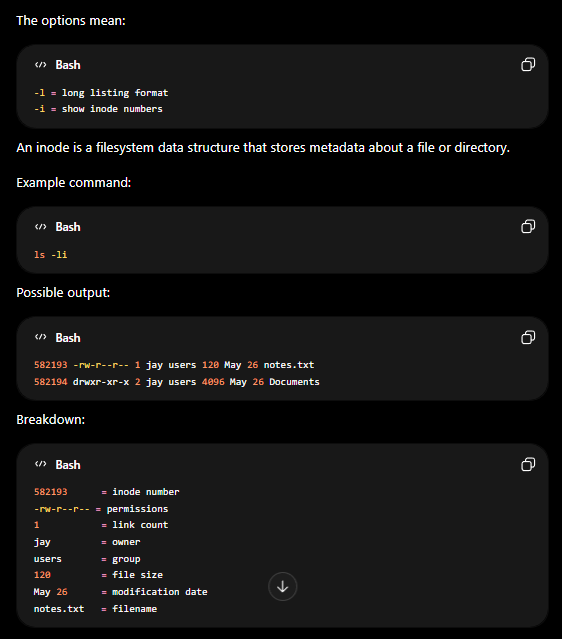The image size is (562, 639).
Task: Click code icon beside 'ls -li' block
Action: coord(40,227)
